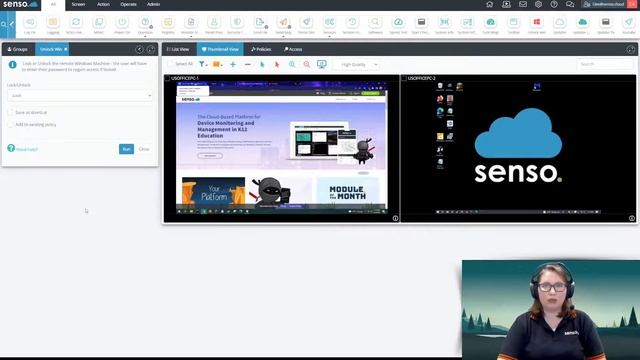Viewport: 640px width, 360px height.
Task: Close the Unlock Win tab
Action: [x=66, y=49]
